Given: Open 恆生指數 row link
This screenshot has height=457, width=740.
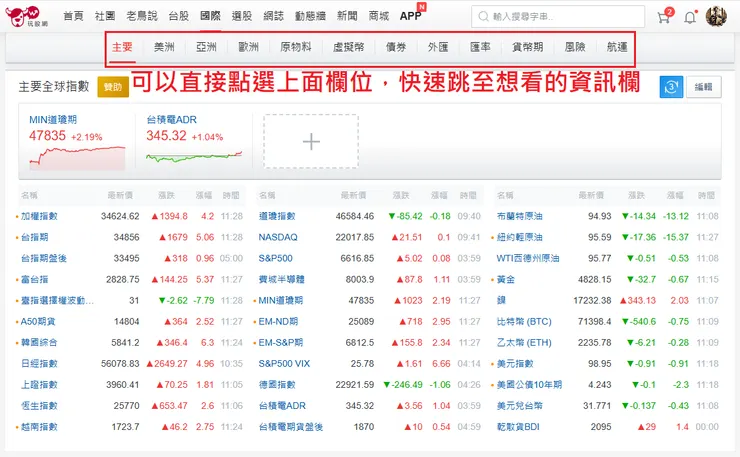Looking at the screenshot, I should (x=39, y=406).
